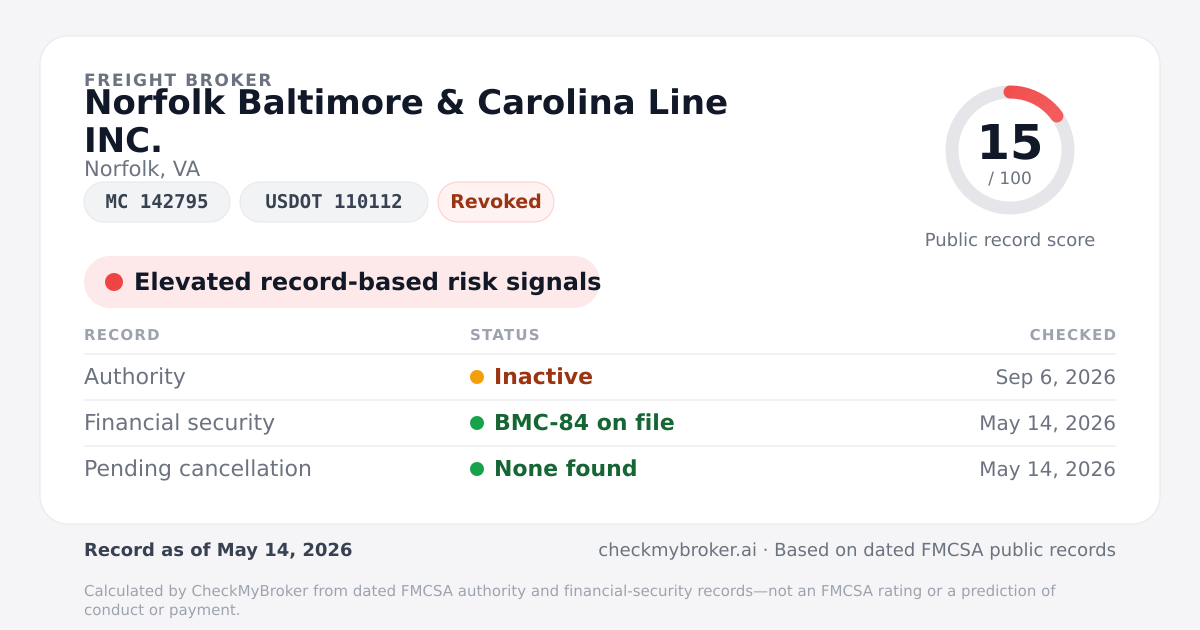Click the Record as of May 14, 2026 text
Viewport: 1200px width, 630px height.
tap(218, 550)
